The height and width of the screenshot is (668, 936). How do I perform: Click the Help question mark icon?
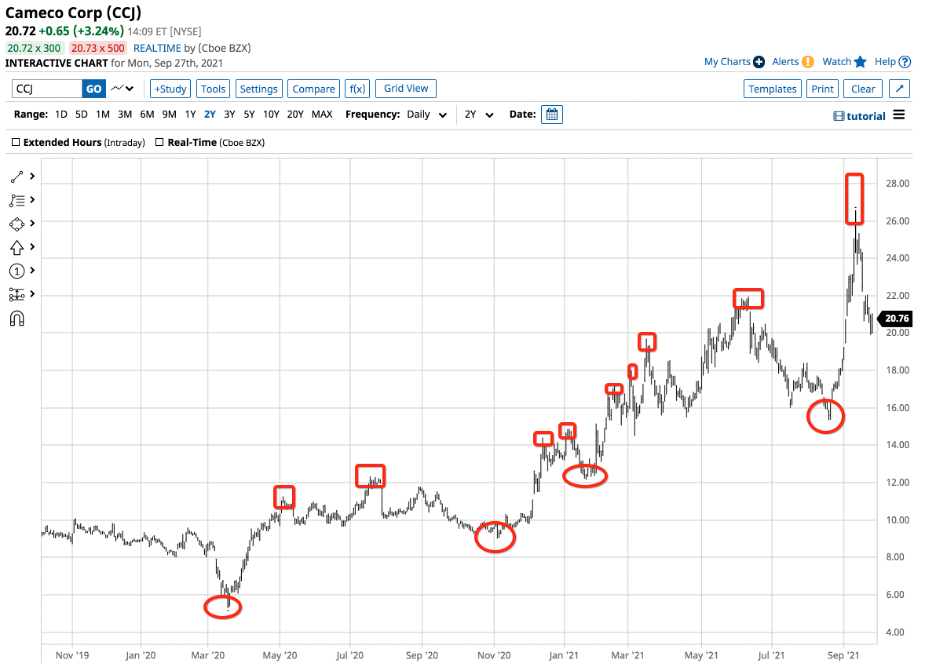click(905, 61)
